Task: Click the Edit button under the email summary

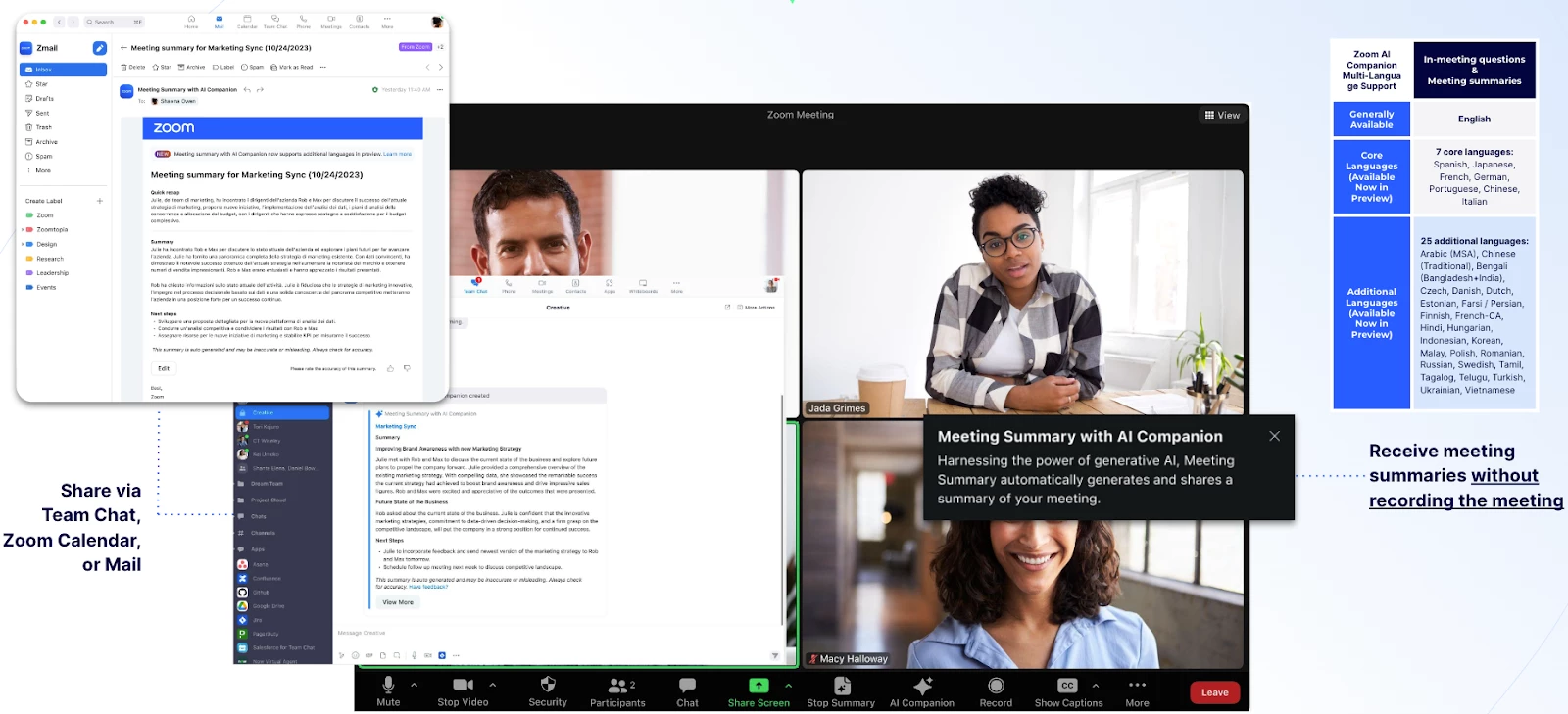Action: 164,368
